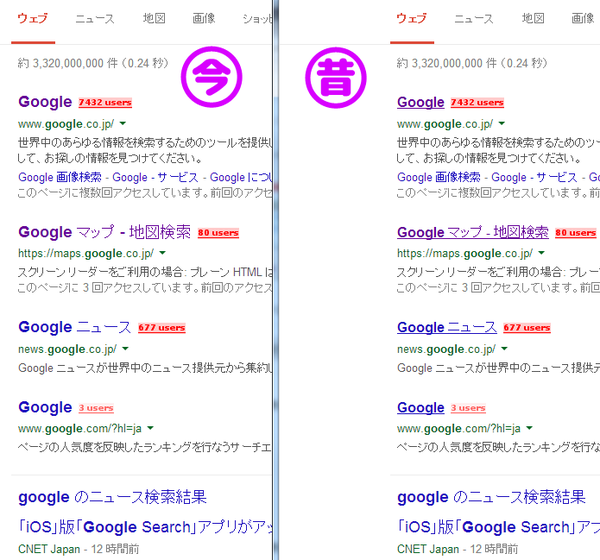600x560 pixels.
Task: Open google のニュース検索結果 heading in right panel
Action: [491, 497]
